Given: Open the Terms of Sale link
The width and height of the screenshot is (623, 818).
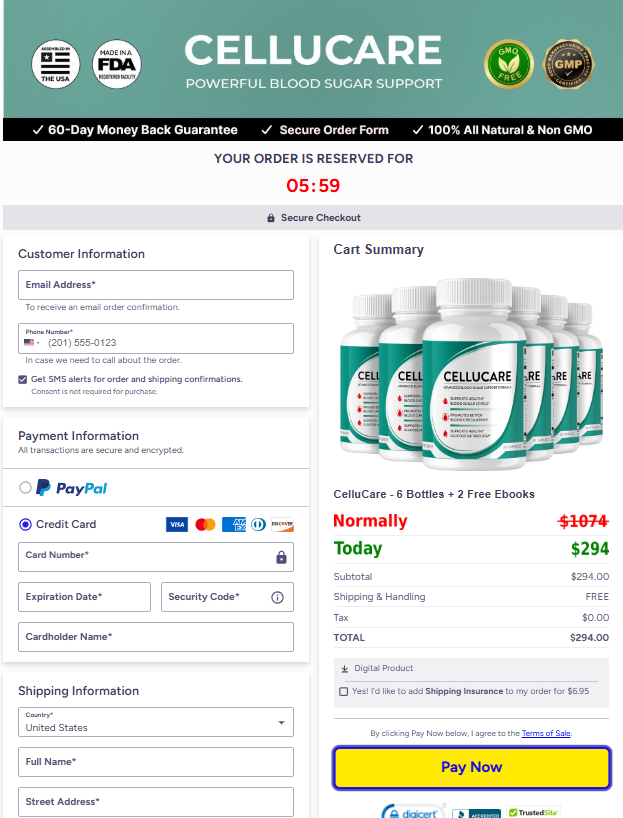Looking at the screenshot, I should pyautogui.click(x=546, y=733).
